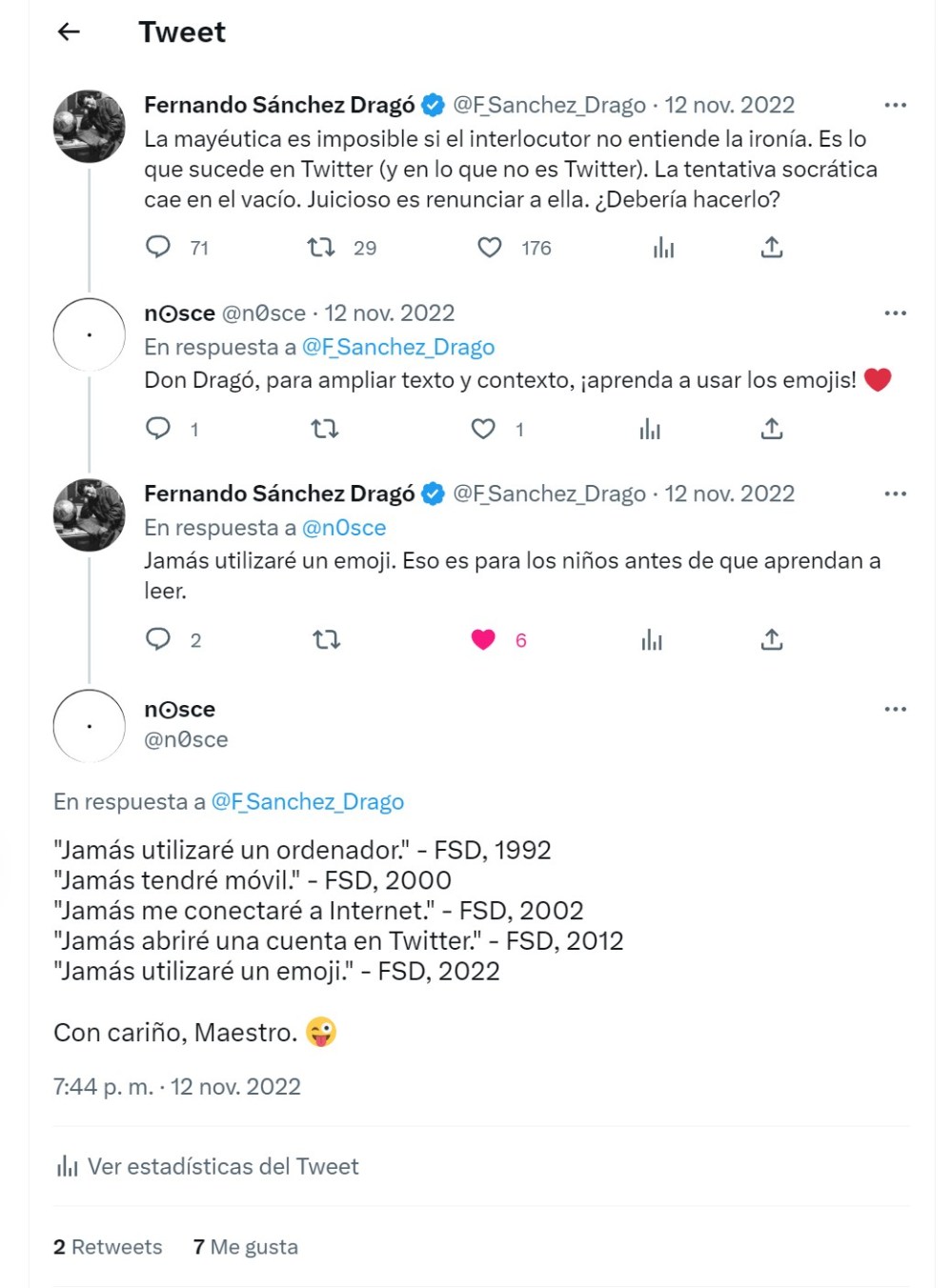Like n0sce's tweet about using emojis
Viewport: 952px width, 1288px height.
484,429
